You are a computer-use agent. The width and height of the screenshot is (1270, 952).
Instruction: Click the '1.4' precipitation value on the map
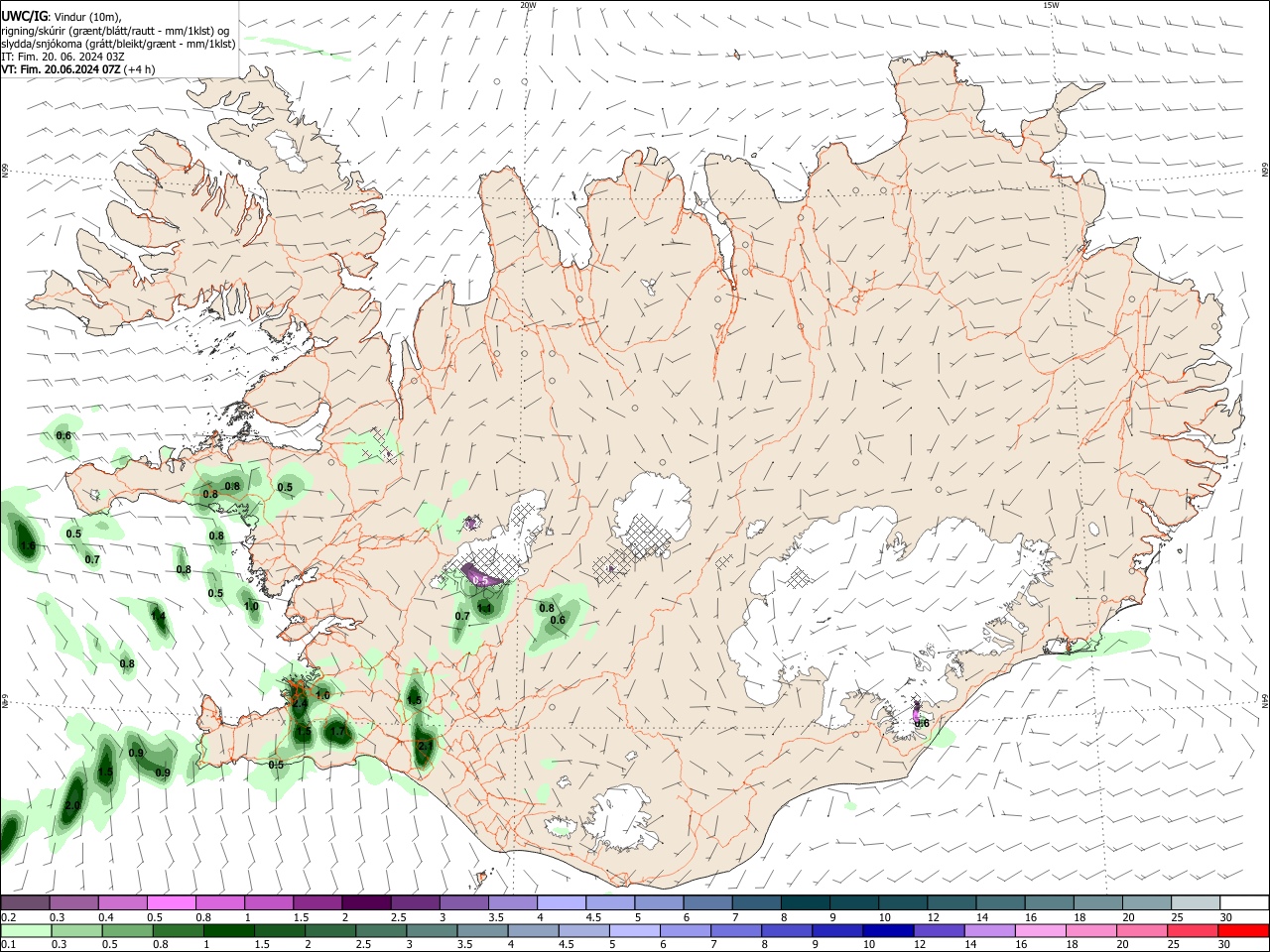158,617
